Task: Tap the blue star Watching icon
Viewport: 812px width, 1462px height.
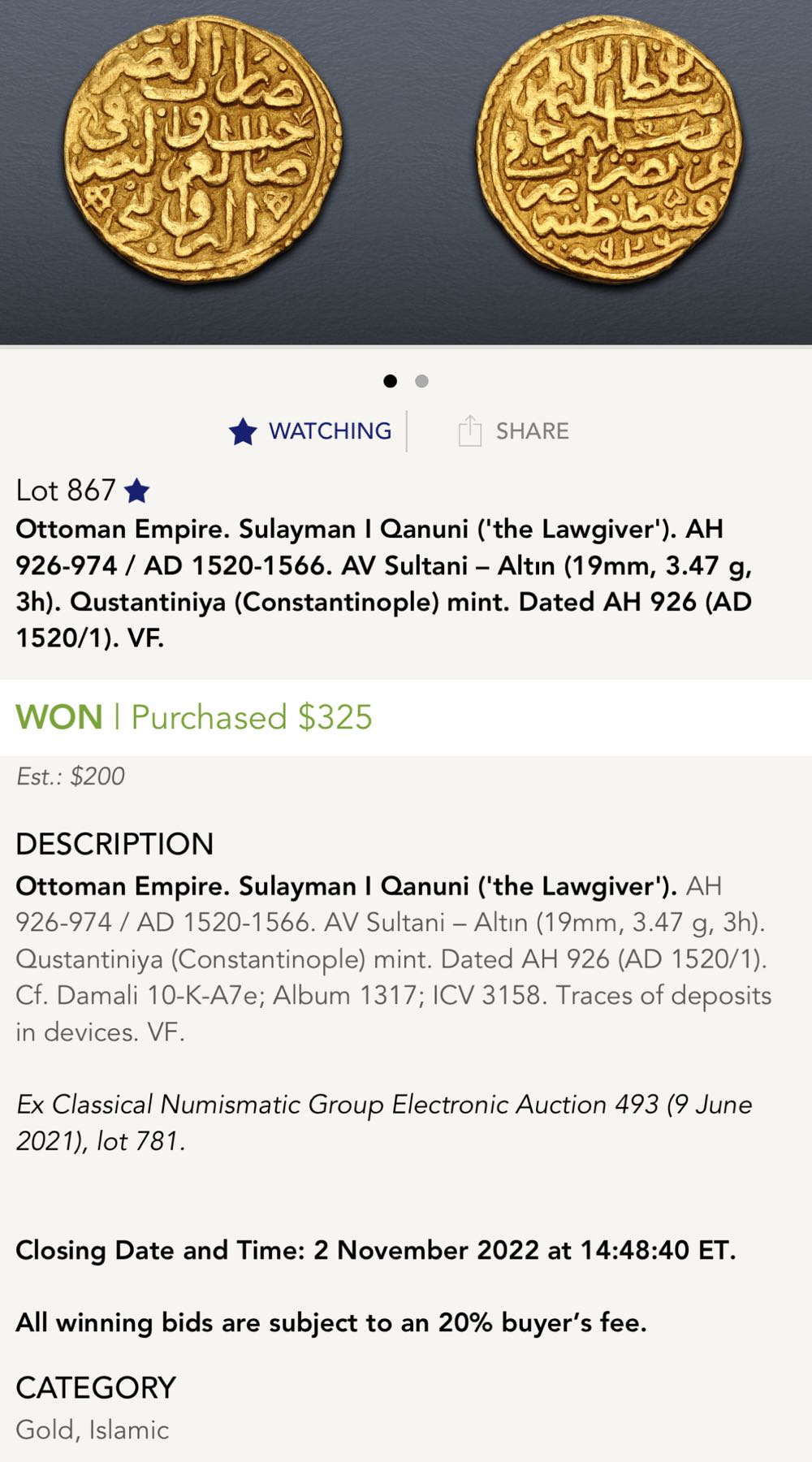Action: click(243, 431)
